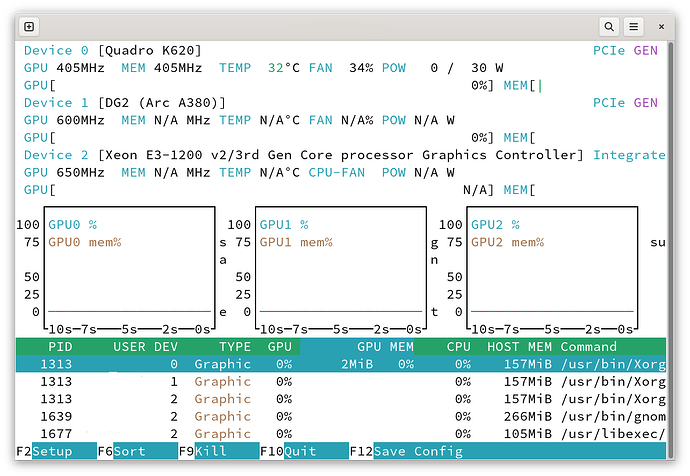Image resolution: width=690 pixels, height=476 pixels.
Task: Choose F9 Kill
Action: tap(219, 451)
